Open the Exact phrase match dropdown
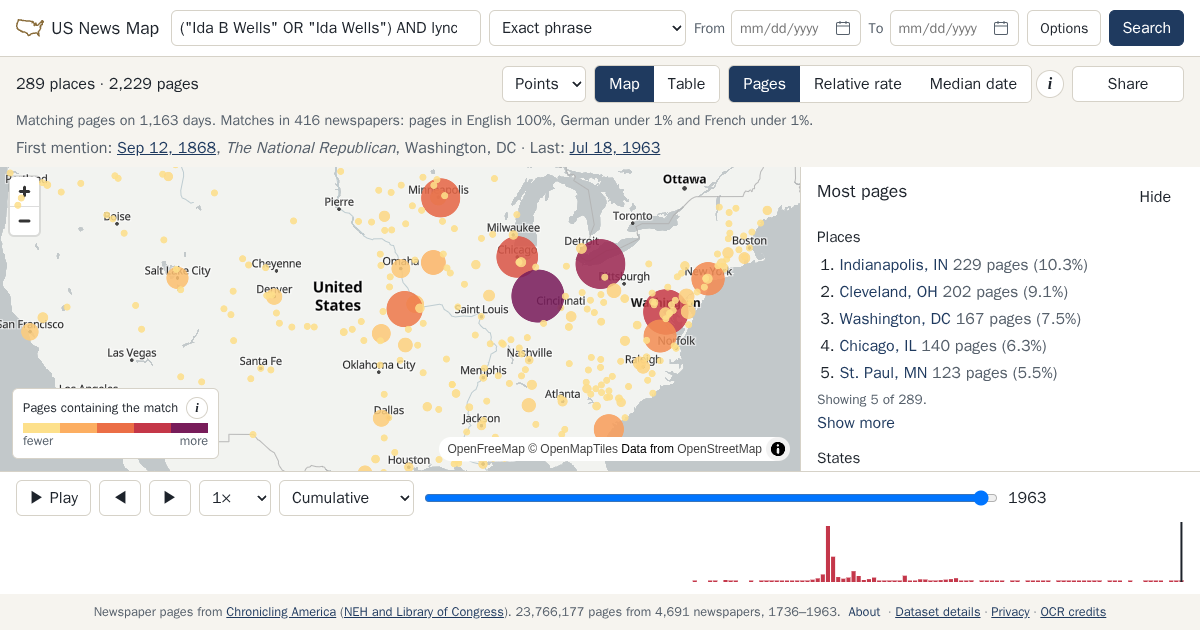 coord(587,28)
